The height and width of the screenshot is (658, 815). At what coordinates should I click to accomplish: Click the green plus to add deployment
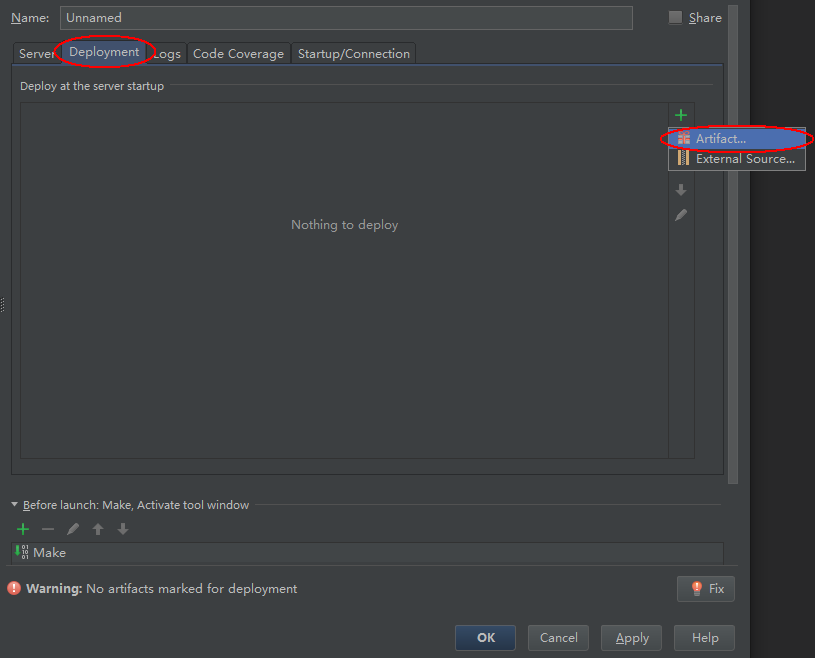(681, 114)
